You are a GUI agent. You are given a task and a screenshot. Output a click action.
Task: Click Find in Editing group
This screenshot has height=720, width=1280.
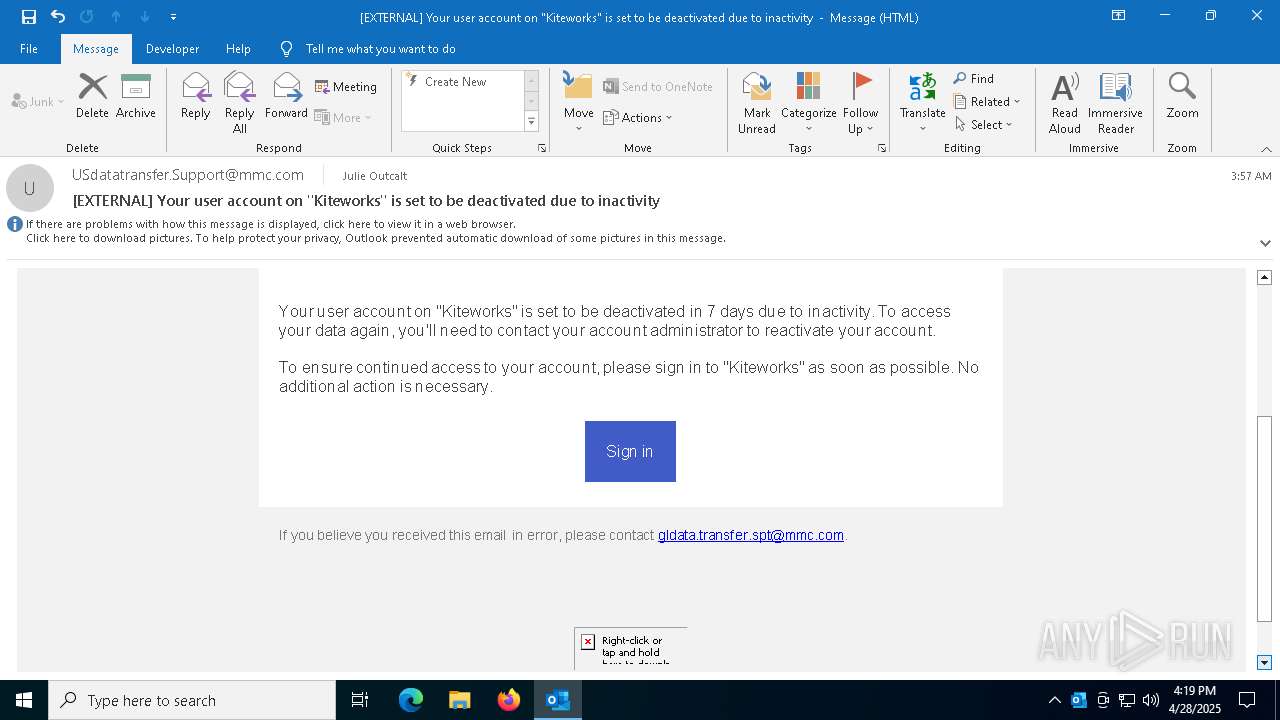coord(974,78)
